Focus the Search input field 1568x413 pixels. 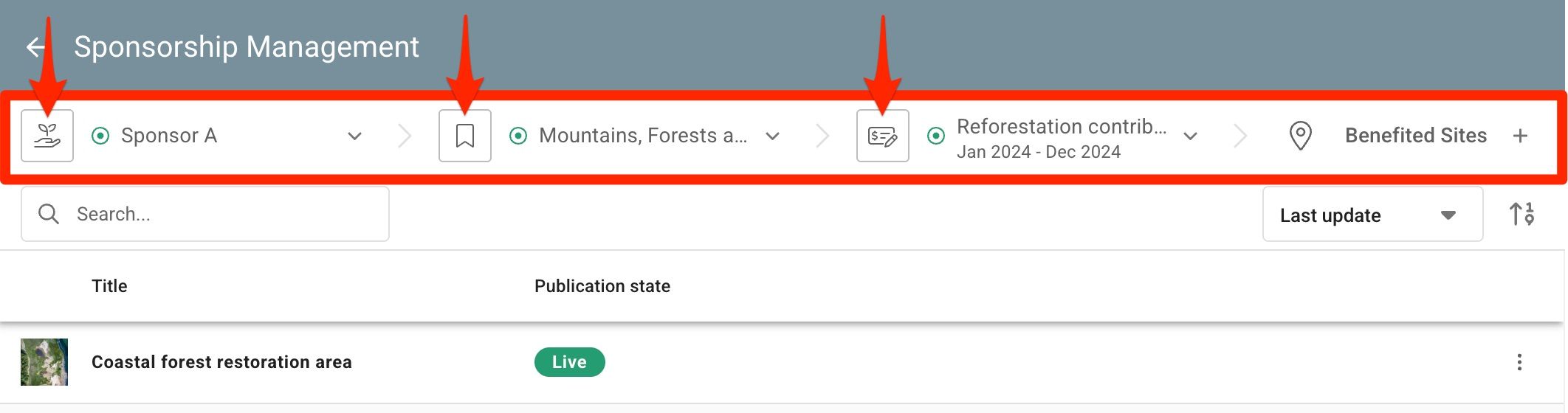205,214
